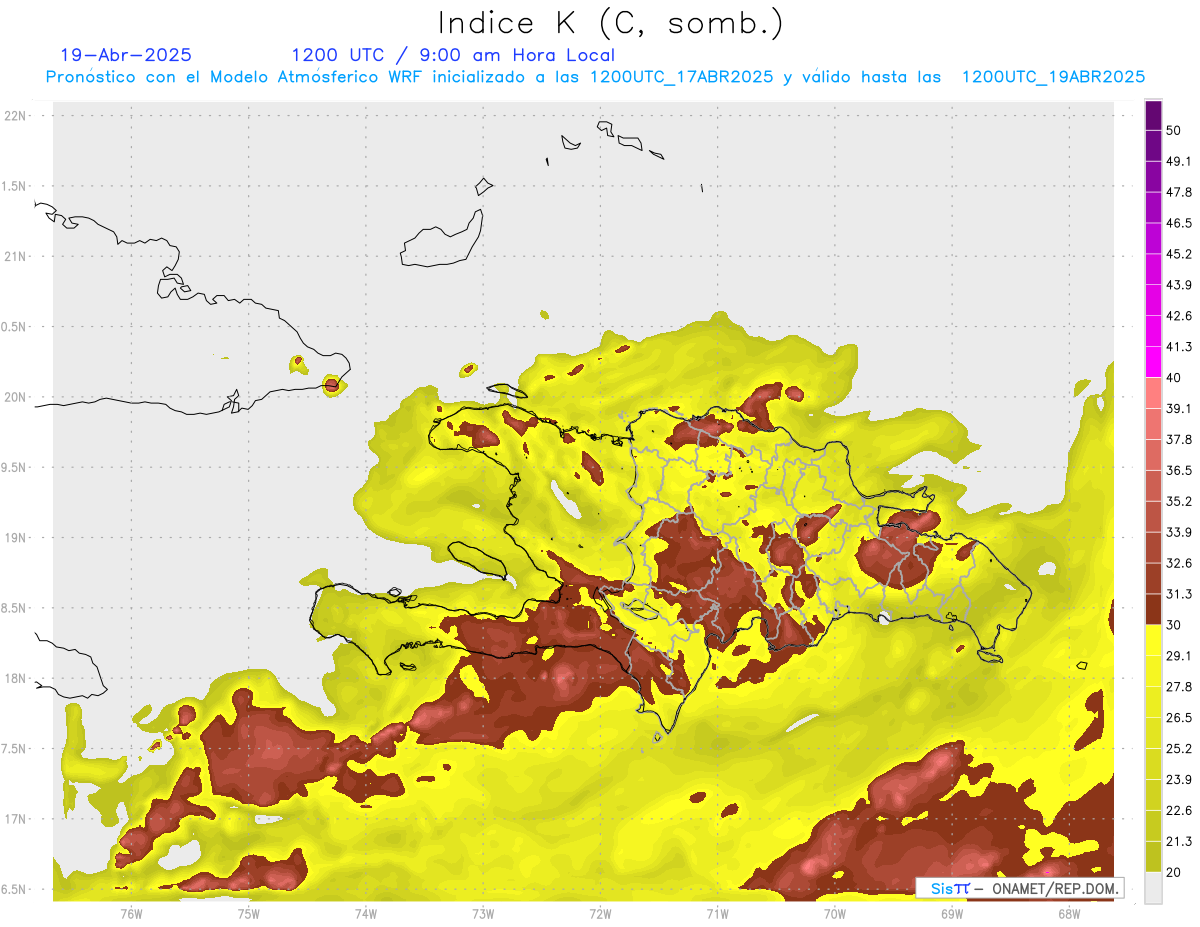Viewport: 1200px width, 927px height.
Task: Click the colorbar value '22.6'
Action: pyautogui.click(x=1178, y=811)
